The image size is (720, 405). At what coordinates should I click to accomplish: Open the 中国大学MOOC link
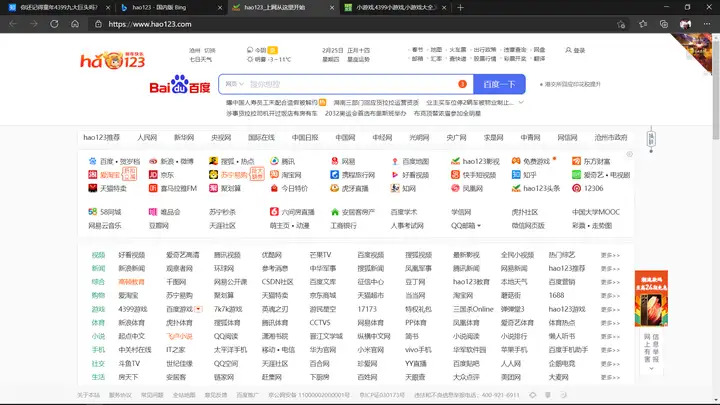[x=596, y=212]
